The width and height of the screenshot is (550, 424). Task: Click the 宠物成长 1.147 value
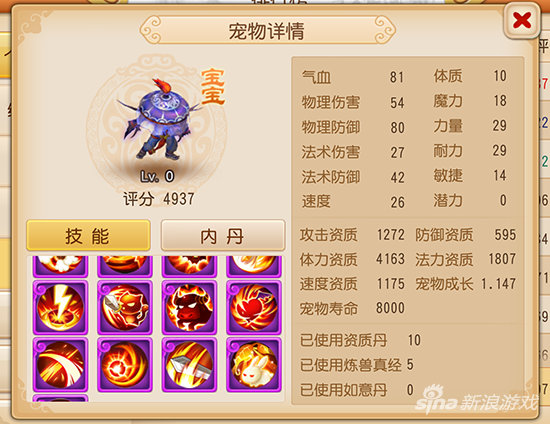point(498,284)
